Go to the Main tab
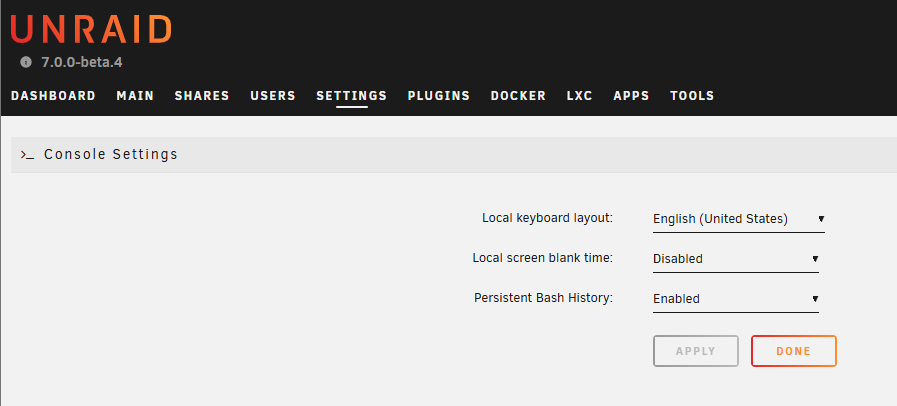The width and height of the screenshot is (897, 406). tap(135, 95)
